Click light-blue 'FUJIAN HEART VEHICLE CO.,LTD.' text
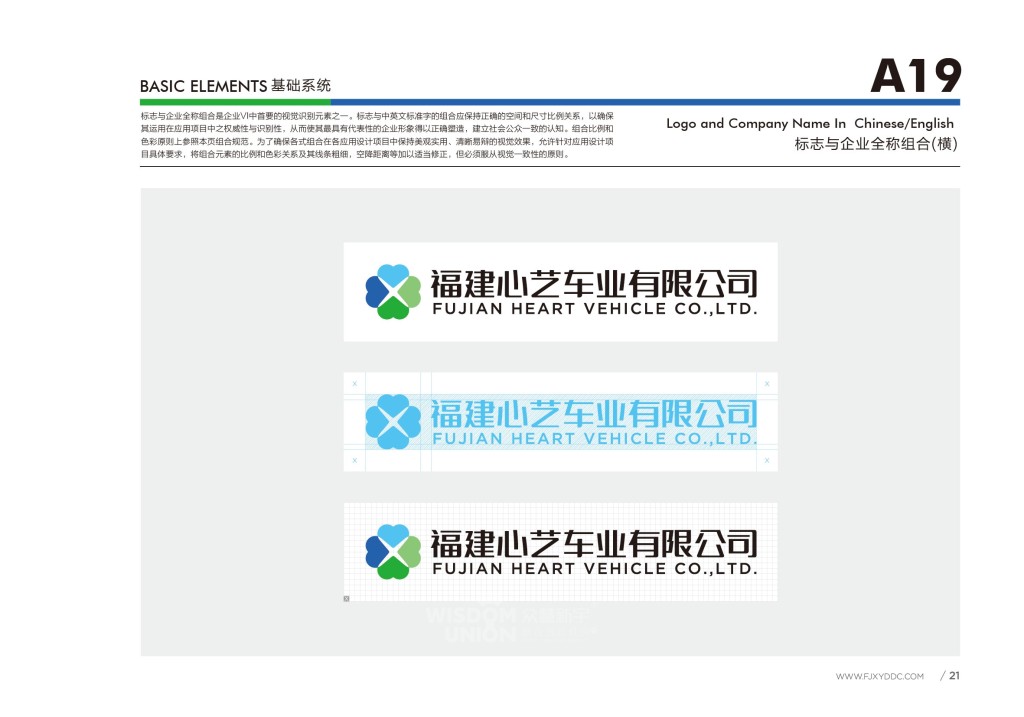 tap(595, 439)
